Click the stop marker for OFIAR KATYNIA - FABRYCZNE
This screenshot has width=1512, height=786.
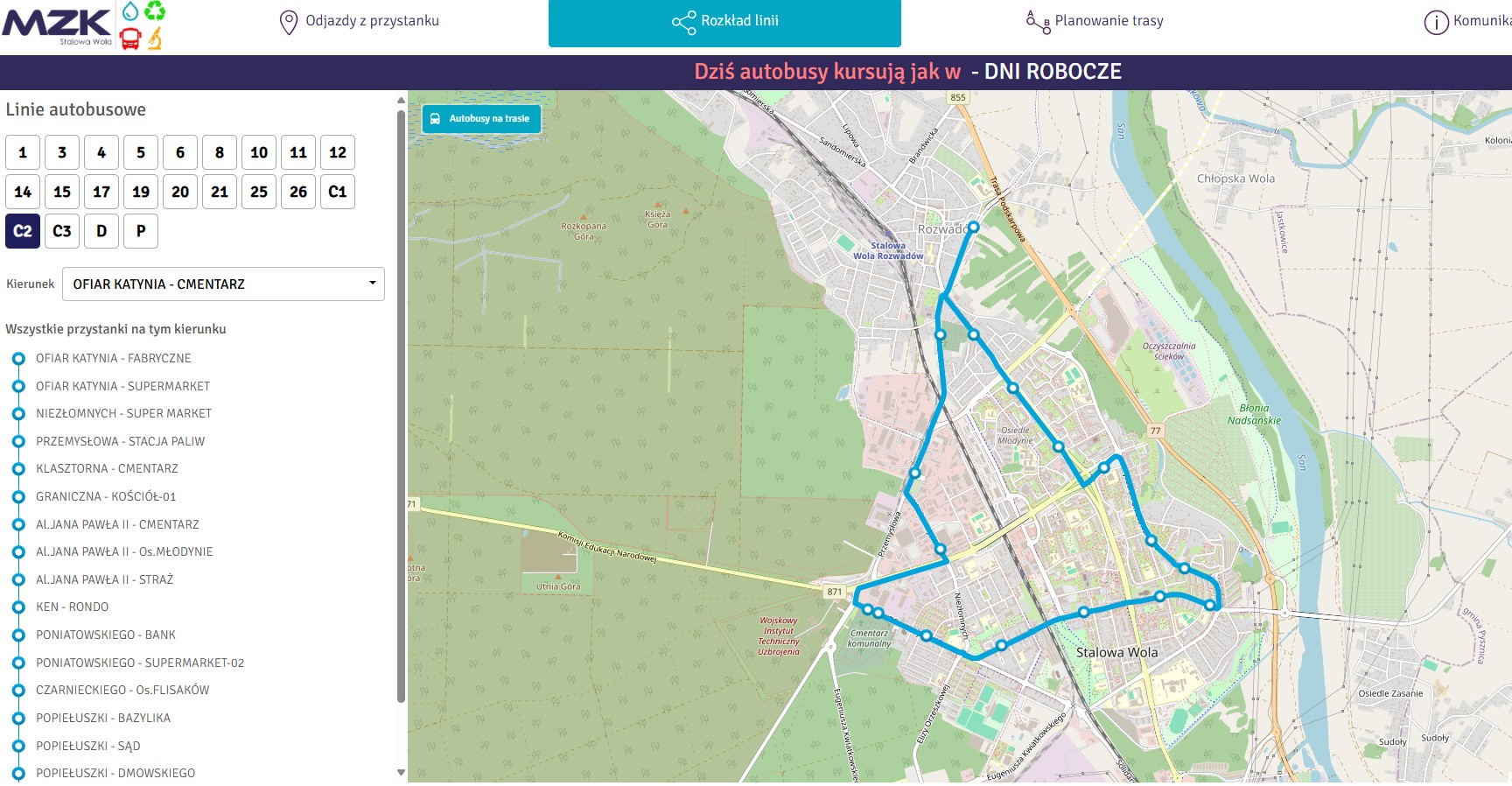tap(18, 359)
